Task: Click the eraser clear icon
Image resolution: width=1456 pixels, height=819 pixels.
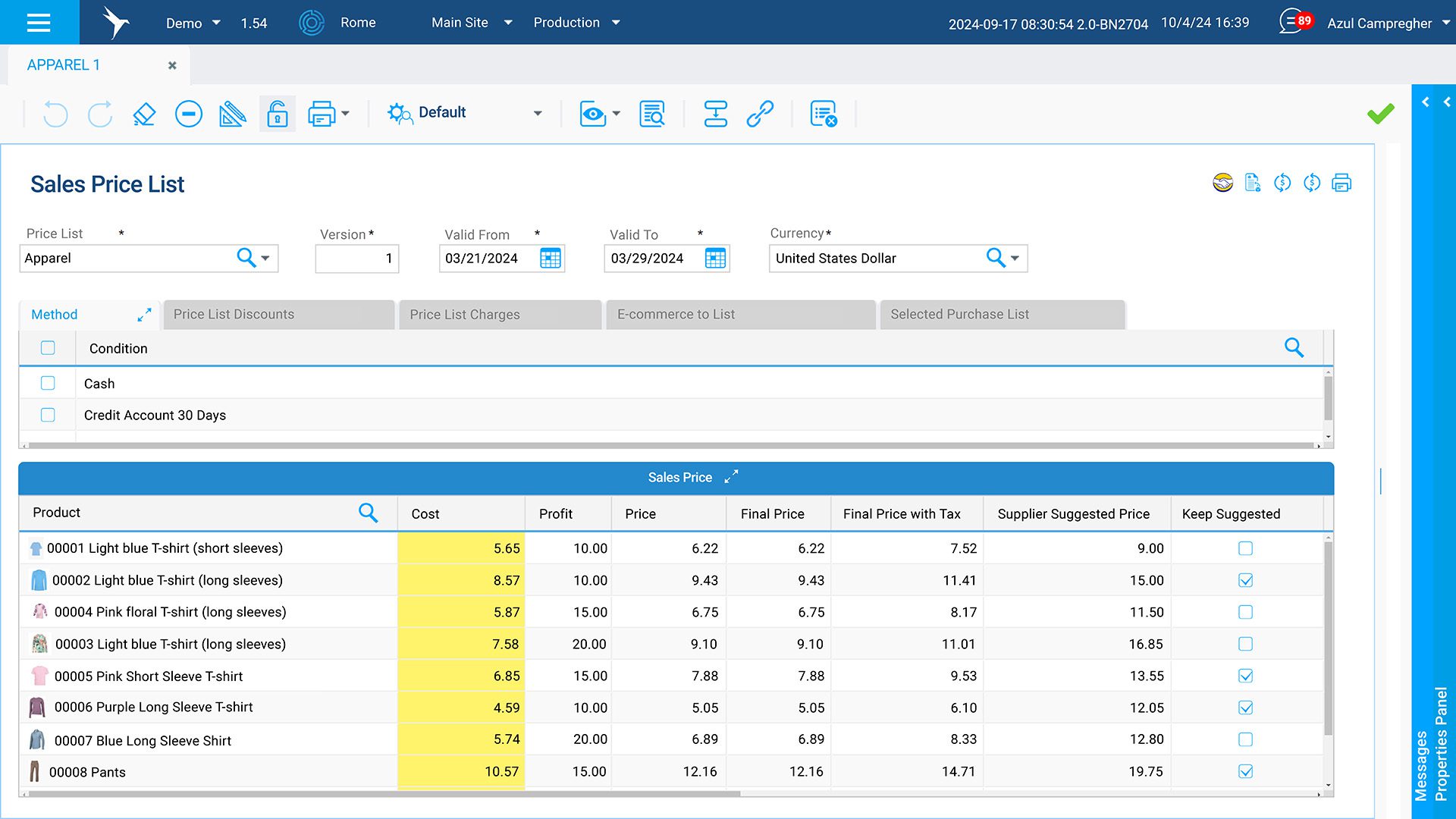Action: pyautogui.click(x=144, y=114)
